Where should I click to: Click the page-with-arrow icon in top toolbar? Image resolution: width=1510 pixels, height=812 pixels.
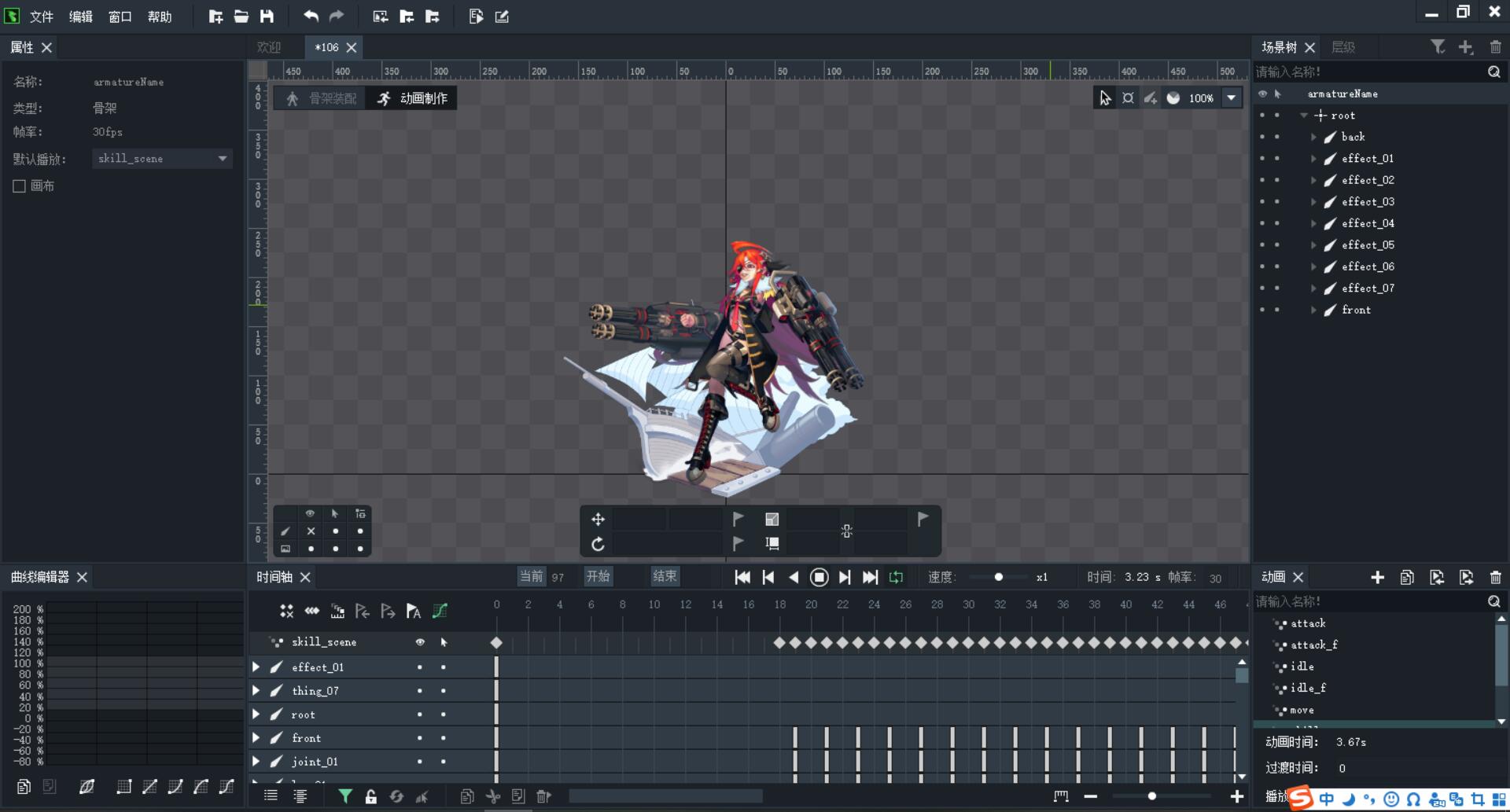click(x=476, y=17)
